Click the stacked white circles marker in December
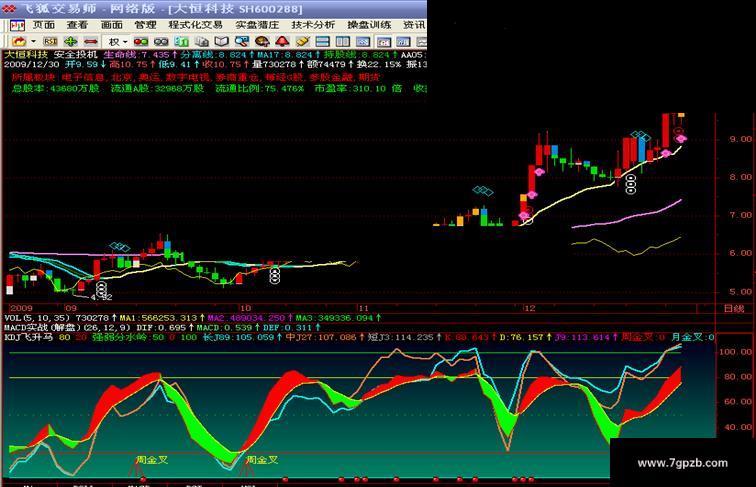 click(x=631, y=184)
